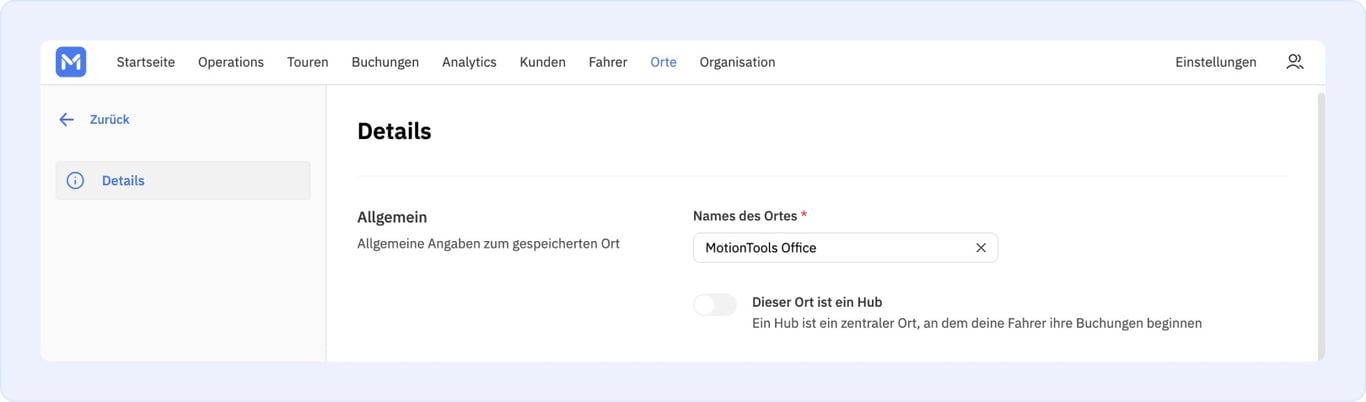Click the 'Dieser Ort ist ein Hub' label
Viewport: 1366px width, 402px height.
[817, 302]
